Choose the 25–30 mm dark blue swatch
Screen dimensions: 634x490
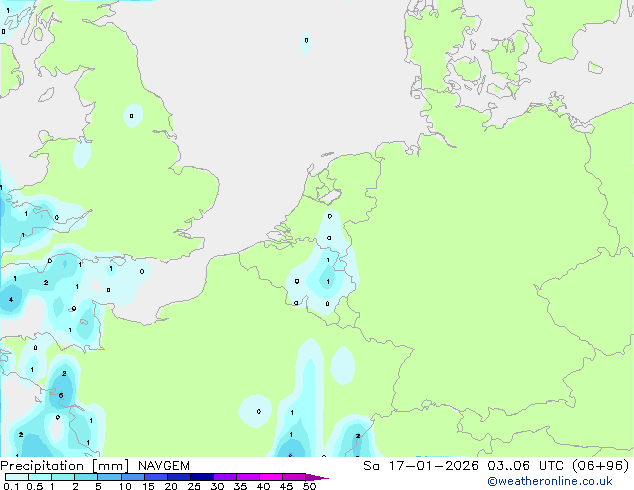(202, 477)
